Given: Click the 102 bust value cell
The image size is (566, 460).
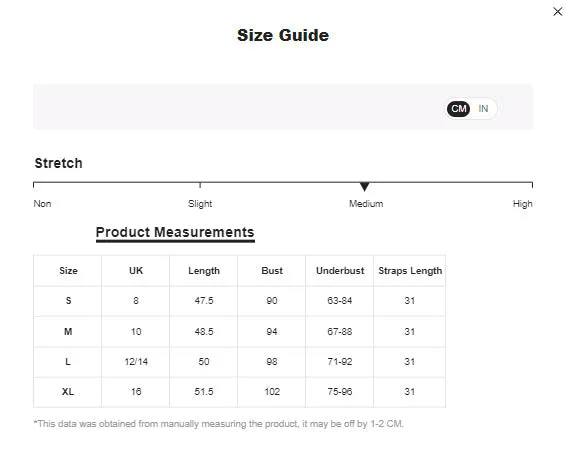Looking at the screenshot, I should click(272, 391).
